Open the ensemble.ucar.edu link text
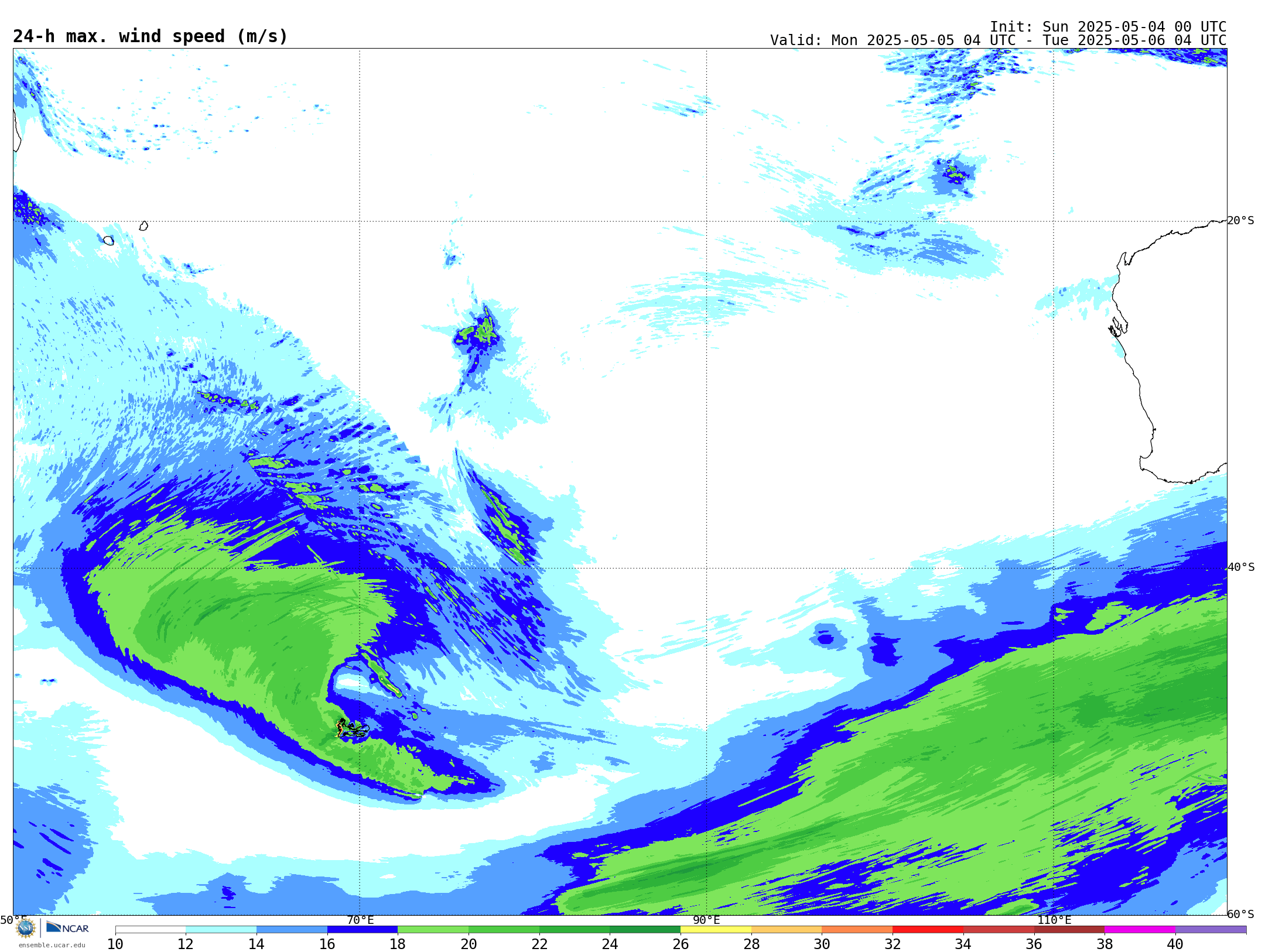This screenshot has width=1265, height=952. (x=52, y=945)
